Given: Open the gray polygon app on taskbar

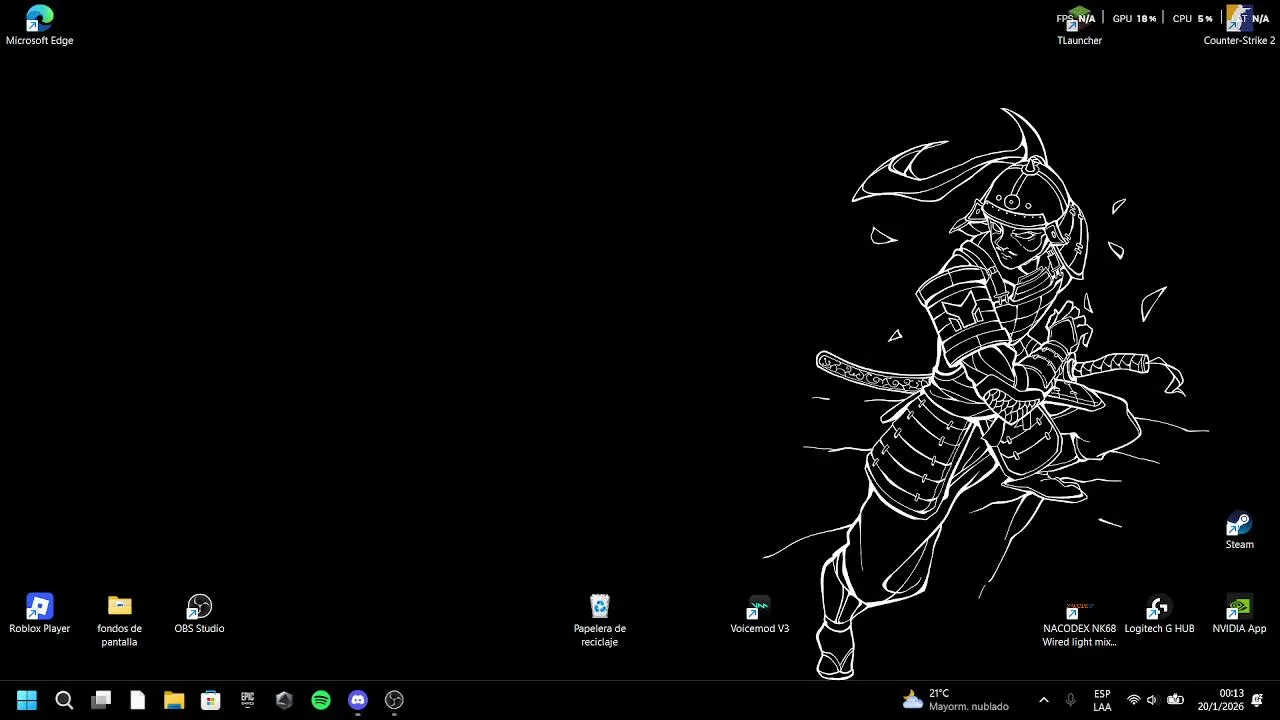Looking at the screenshot, I should 284,700.
